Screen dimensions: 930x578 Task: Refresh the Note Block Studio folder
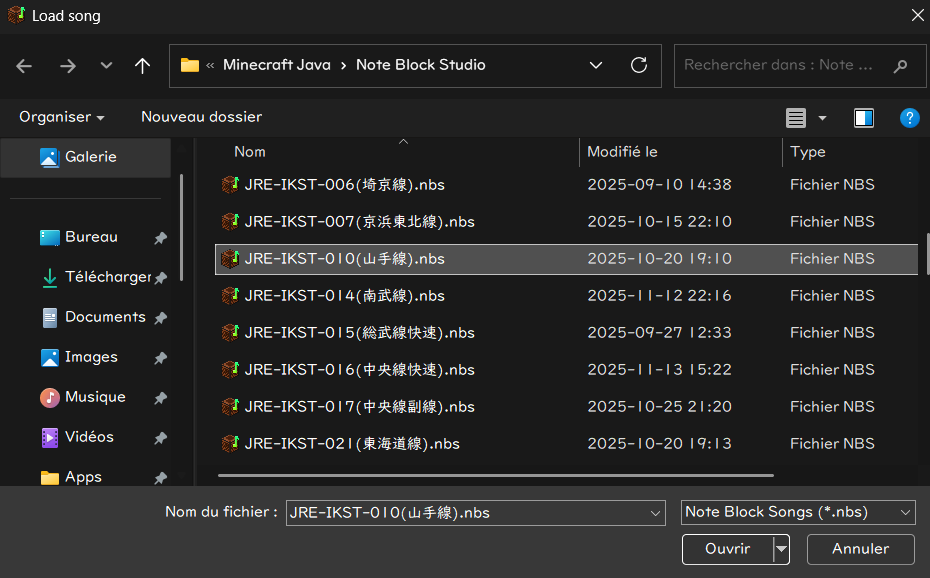[x=639, y=65]
